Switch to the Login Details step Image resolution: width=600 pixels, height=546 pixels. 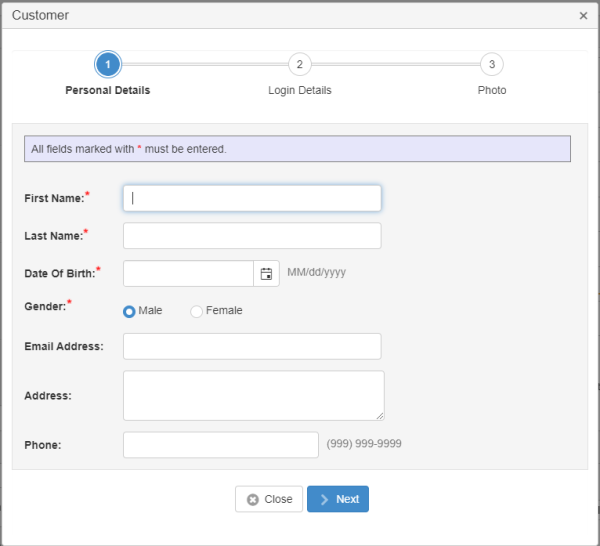pyautogui.click(x=299, y=90)
